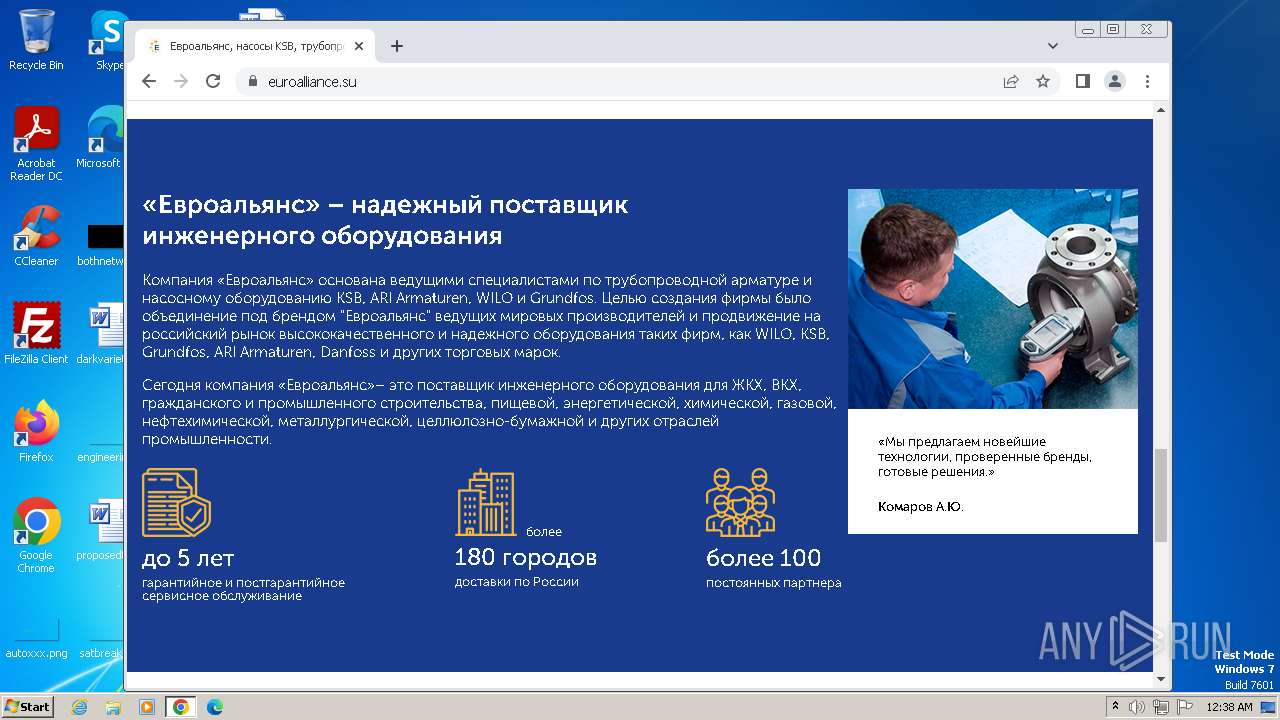Screen dimensions: 1280x720
Task: Open the Recycle Bin desktop icon
Action: click(x=36, y=39)
